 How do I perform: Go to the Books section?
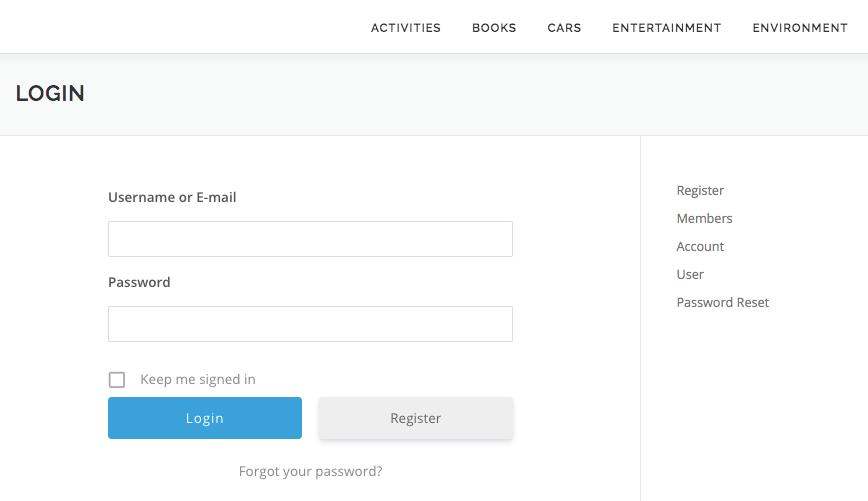(x=494, y=28)
